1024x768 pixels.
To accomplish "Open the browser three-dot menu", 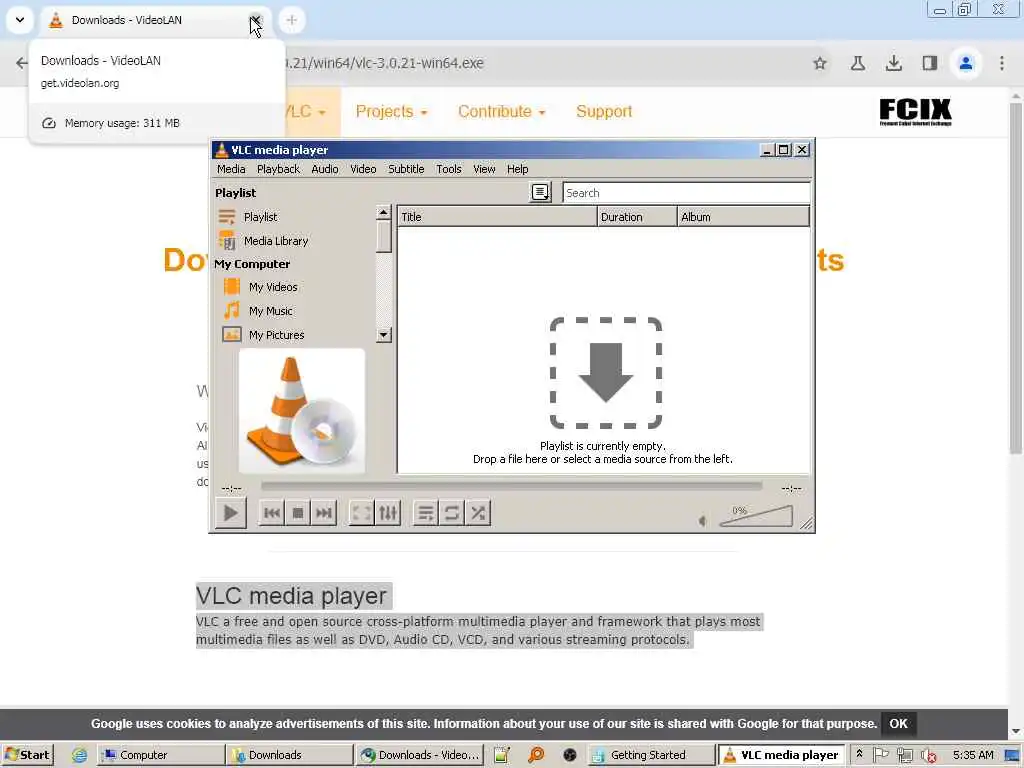I will [x=1002, y=63].
